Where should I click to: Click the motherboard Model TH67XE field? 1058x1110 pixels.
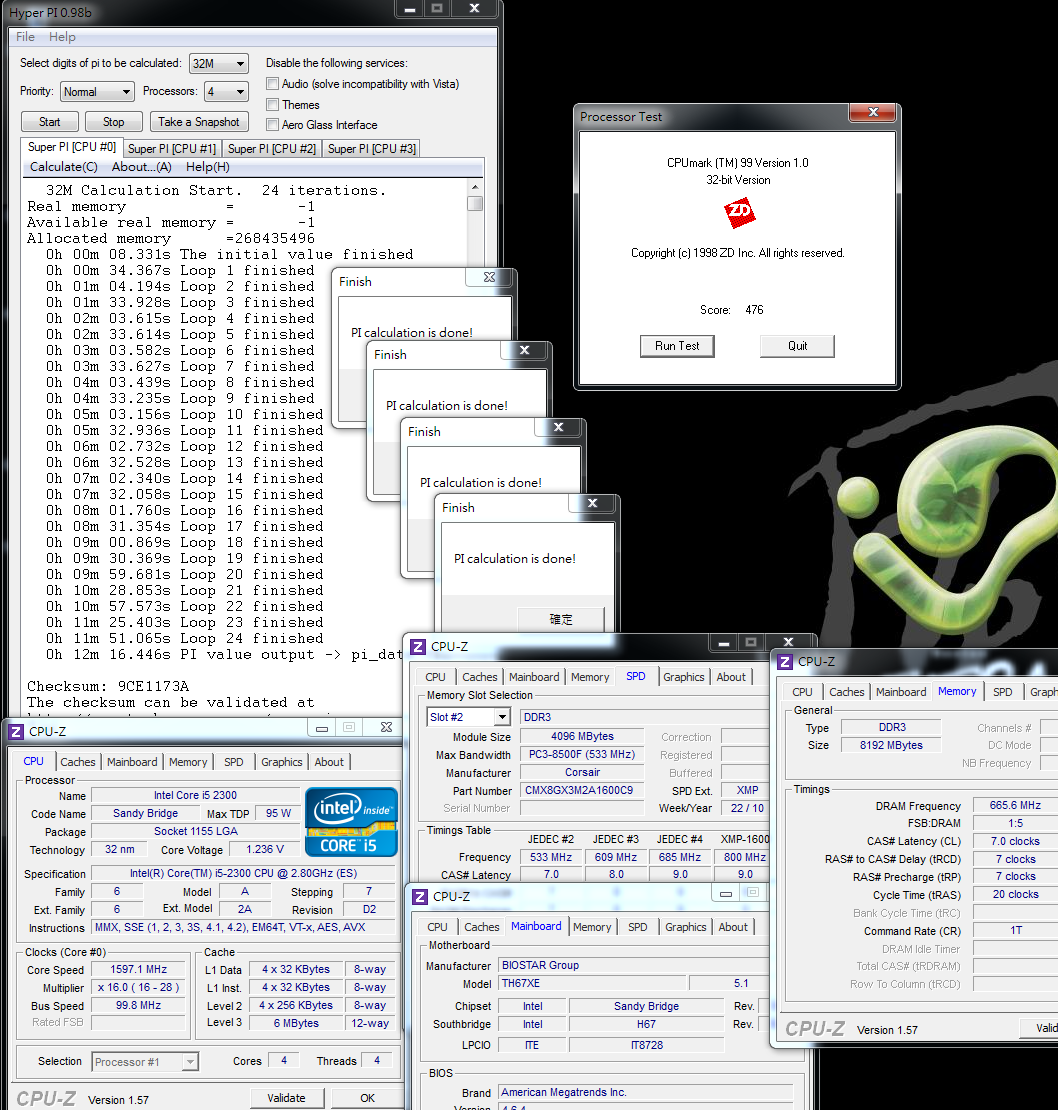point(592,984)
